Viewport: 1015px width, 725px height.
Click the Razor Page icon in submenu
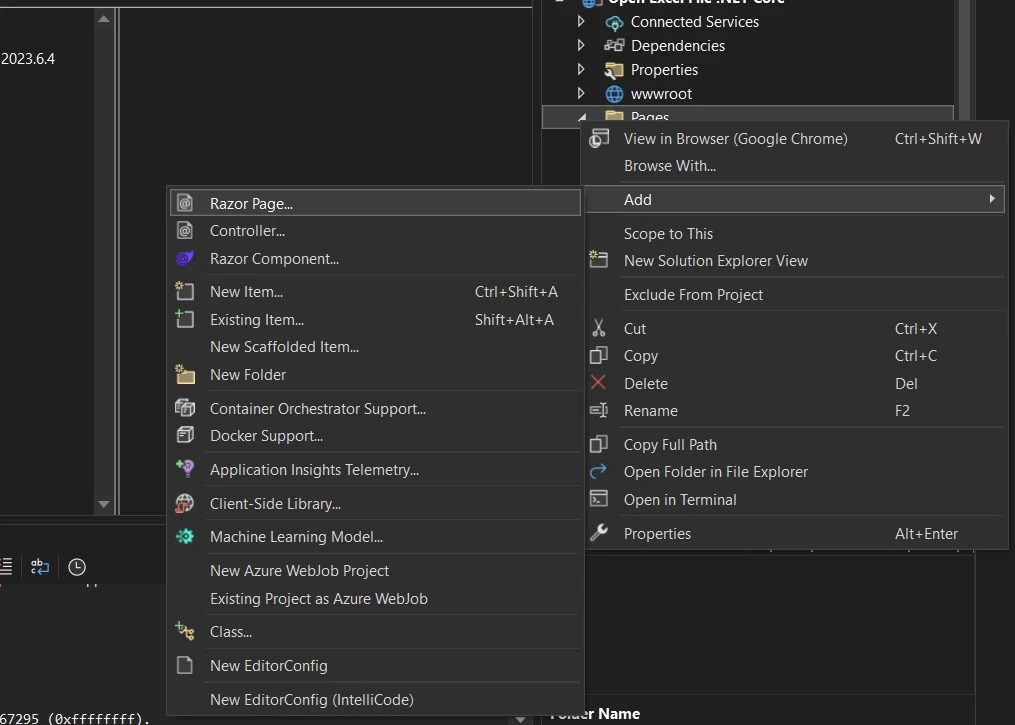185,203
